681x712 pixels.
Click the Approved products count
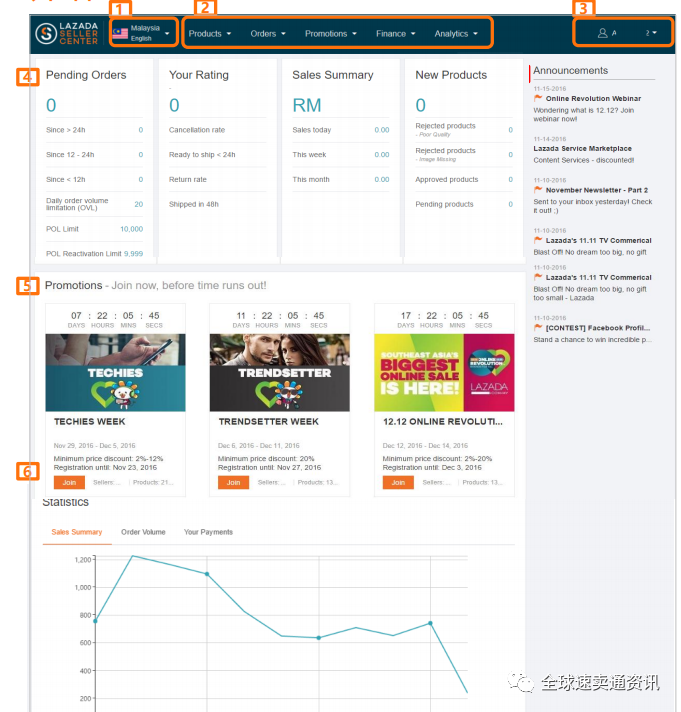511,179
